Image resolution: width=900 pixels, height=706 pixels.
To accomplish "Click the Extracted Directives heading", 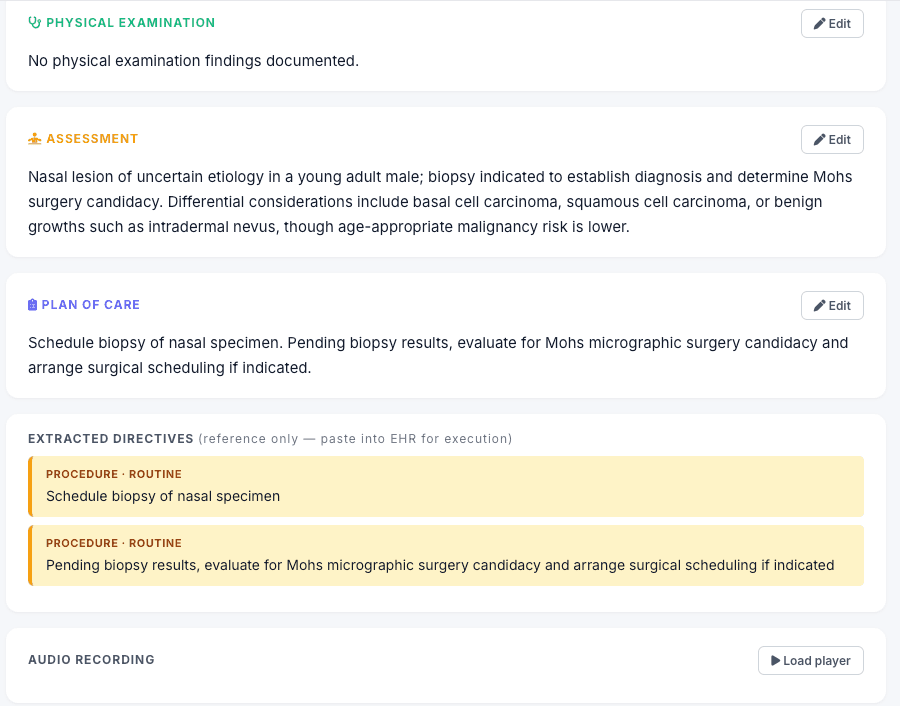I will tap(111, 439).
